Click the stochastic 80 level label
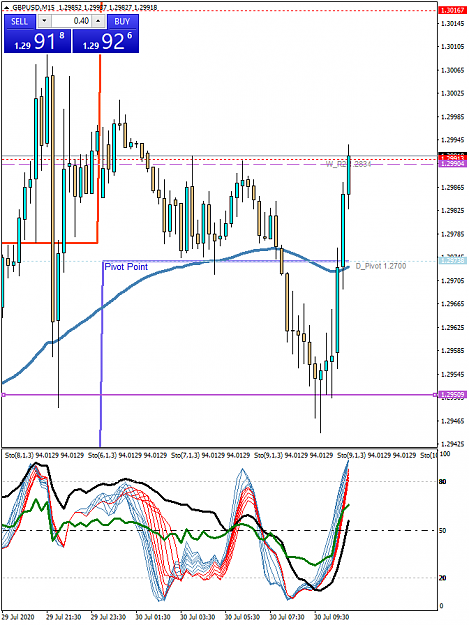Screen dimensions: 469x625 443,482
